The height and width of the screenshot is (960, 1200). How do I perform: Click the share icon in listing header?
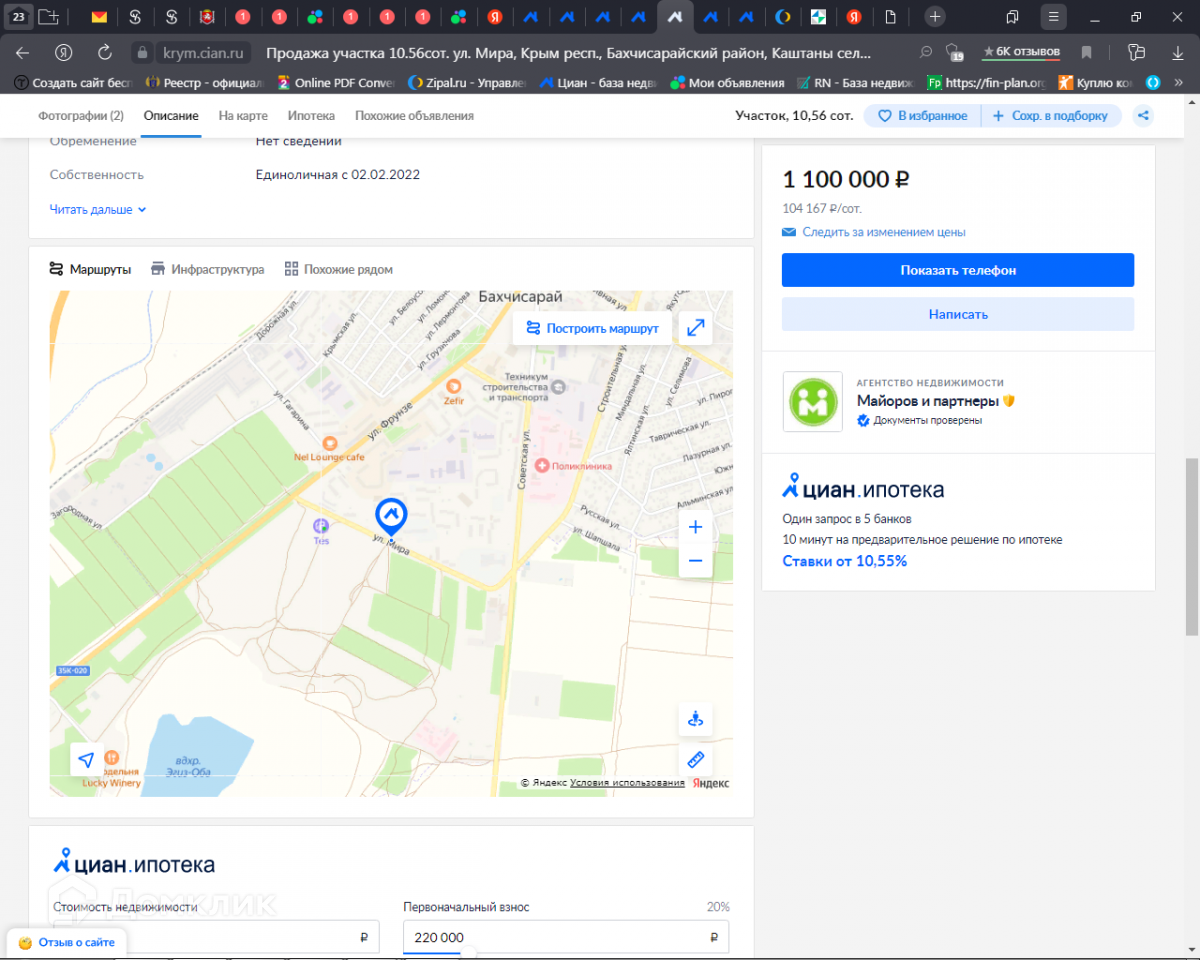point(1143,116)
